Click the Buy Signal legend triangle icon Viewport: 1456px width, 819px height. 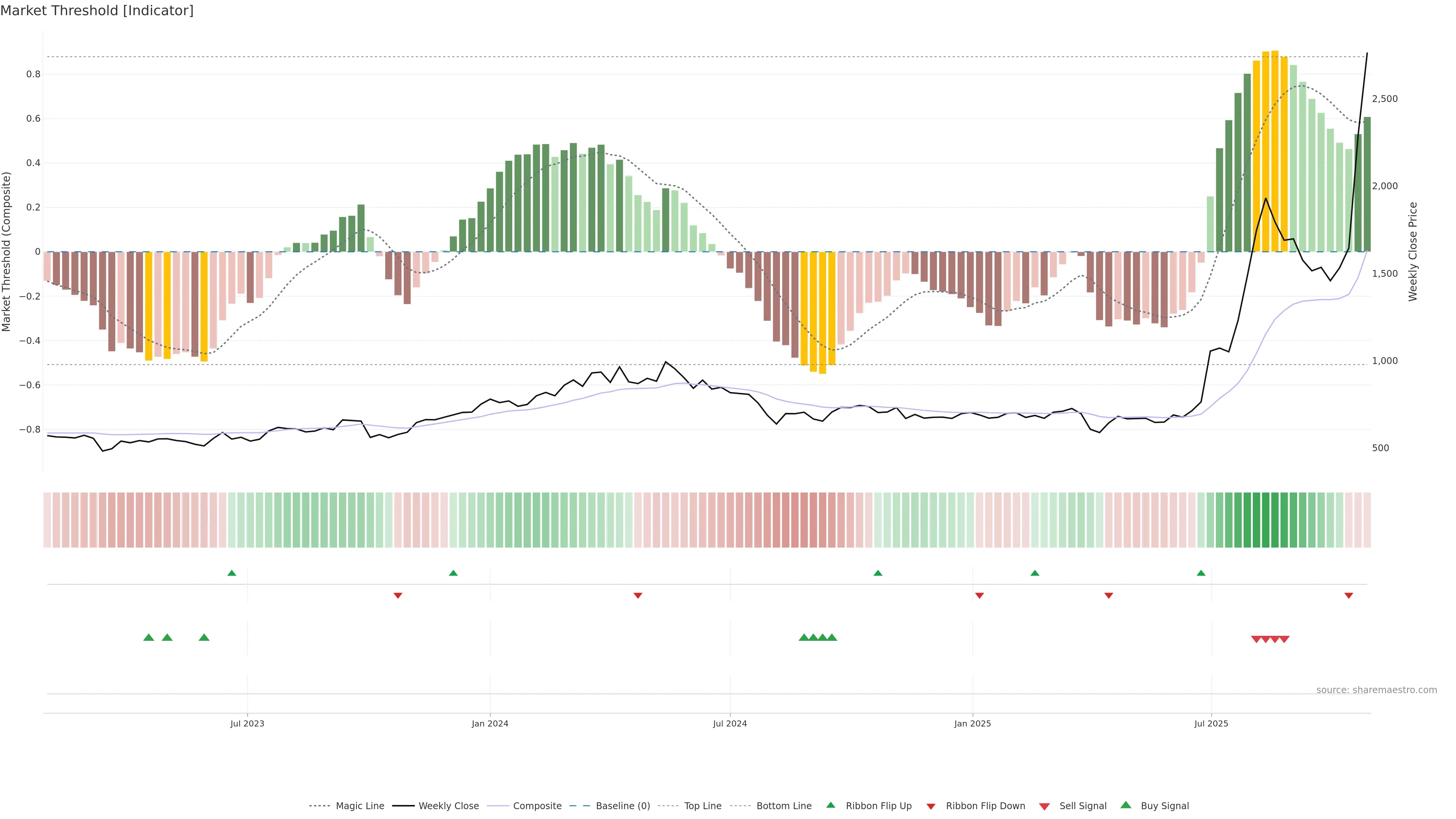(1126, 805)
